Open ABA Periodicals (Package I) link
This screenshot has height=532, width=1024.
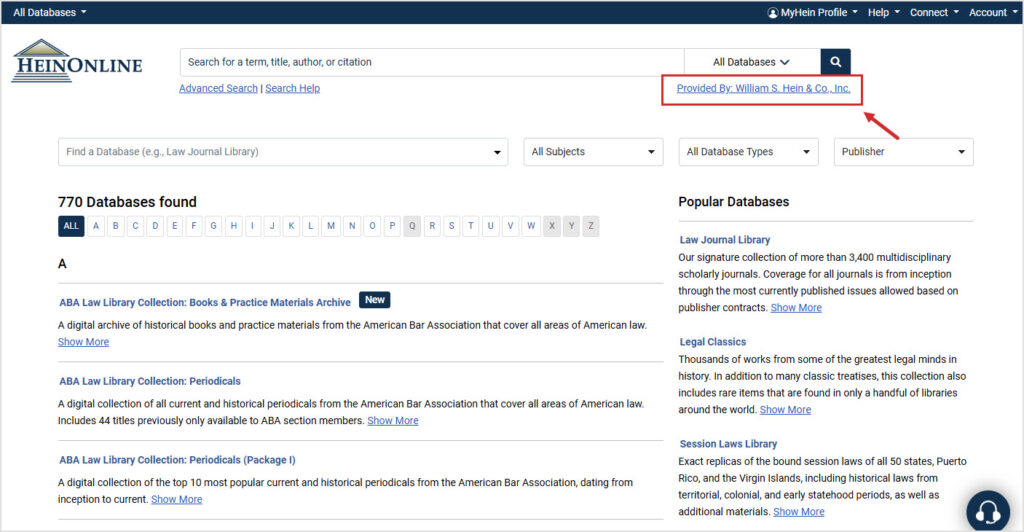point(178,460)
